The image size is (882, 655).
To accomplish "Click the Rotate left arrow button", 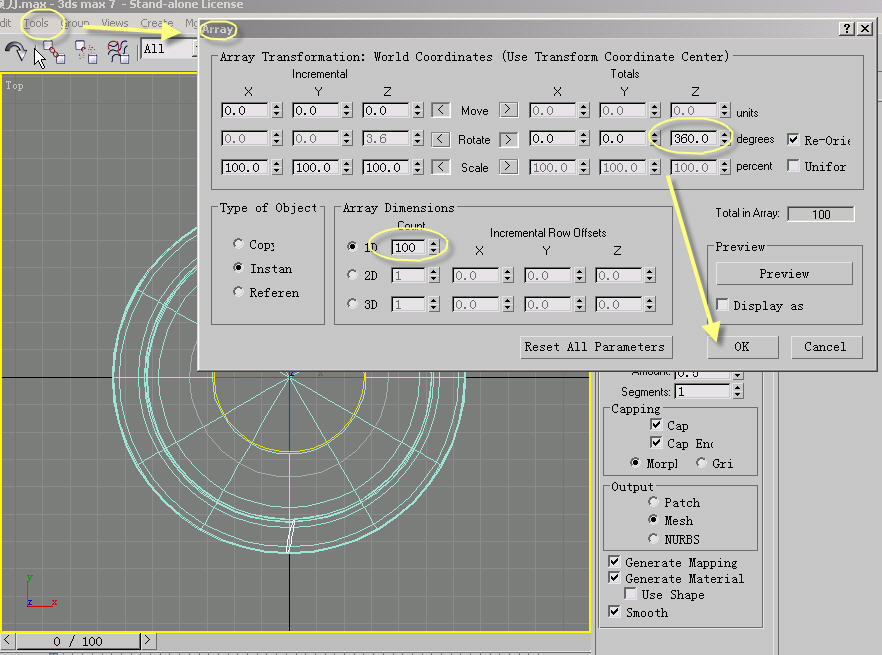I will pyautogui.click(x=440, y=138).
